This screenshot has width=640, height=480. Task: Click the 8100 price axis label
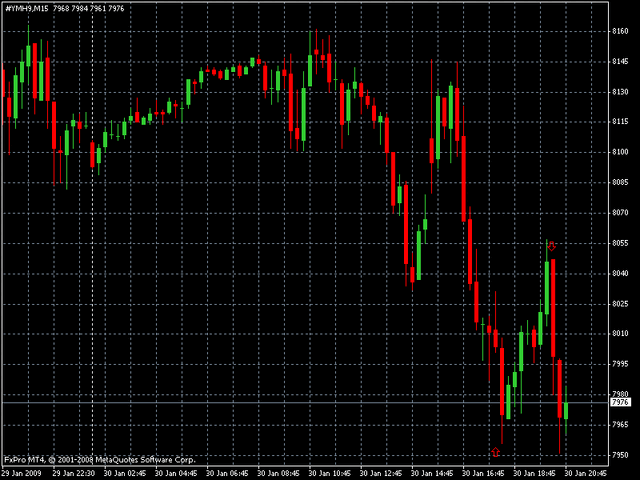pyautogui.click(x=620, y=152)
